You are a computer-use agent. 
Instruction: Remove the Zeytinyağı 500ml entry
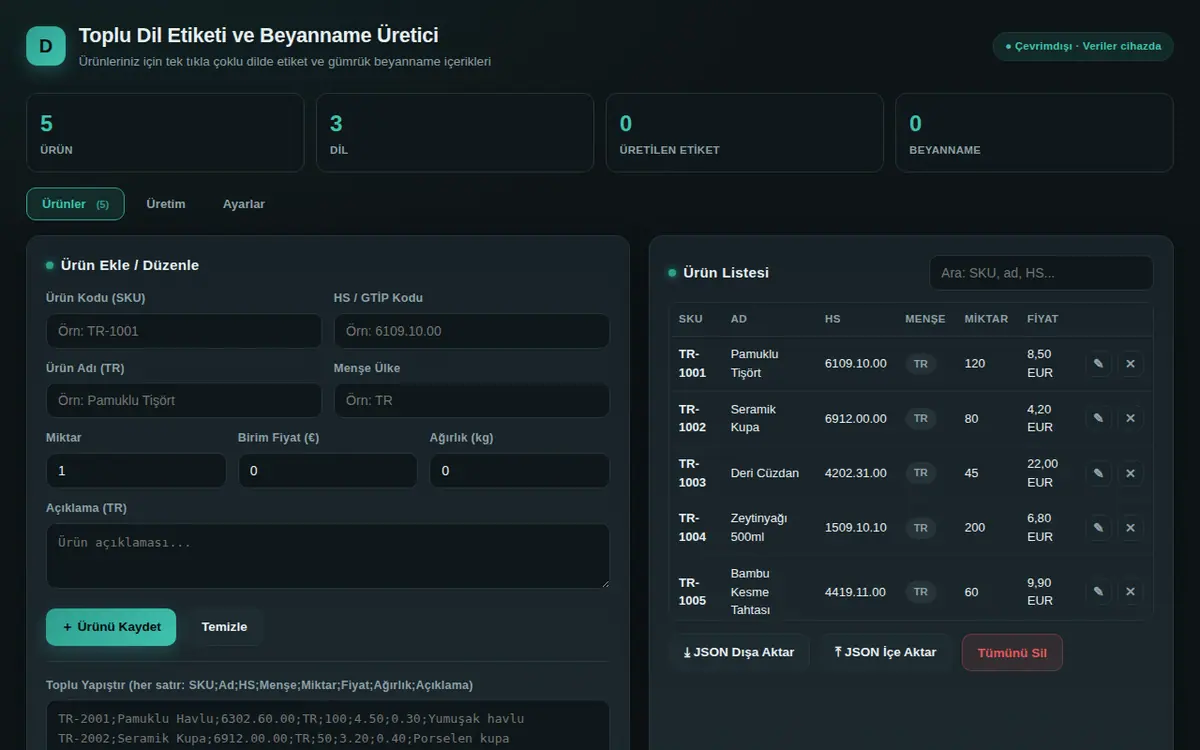pyautogui.click(x=1130, y=528)
